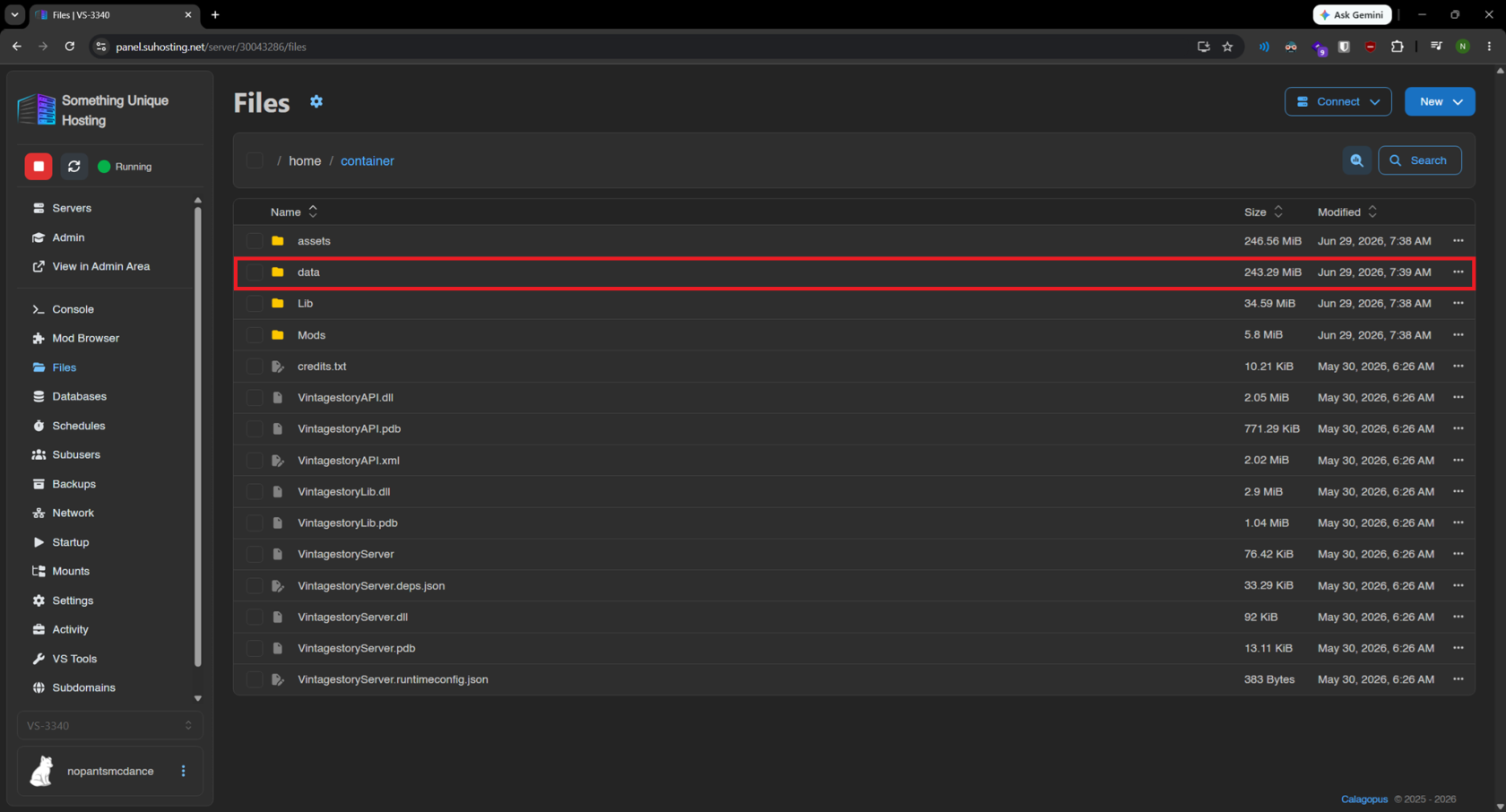
Task: Open Backups section in sidebar
Action: [74, 484]
